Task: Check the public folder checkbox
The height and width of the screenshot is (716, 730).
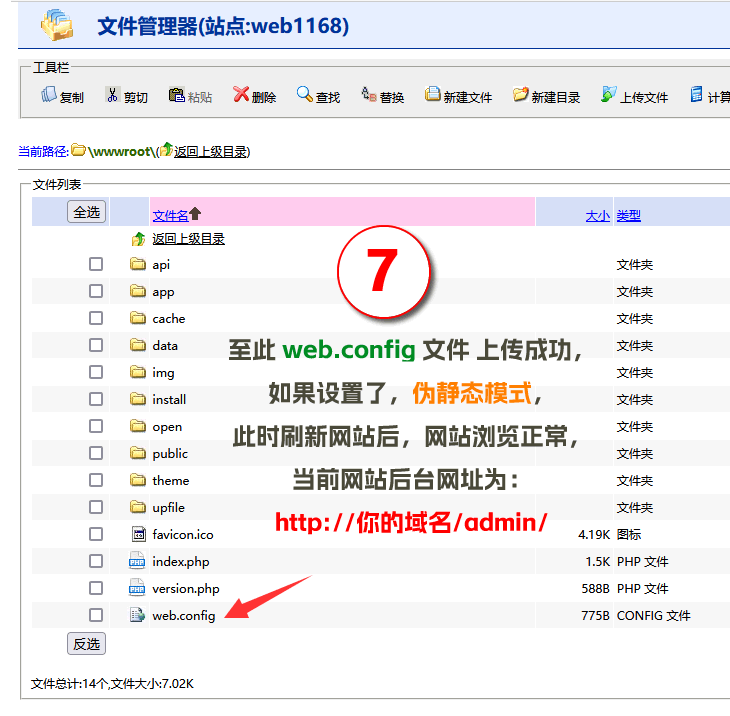Action: [x=96, y=453]
